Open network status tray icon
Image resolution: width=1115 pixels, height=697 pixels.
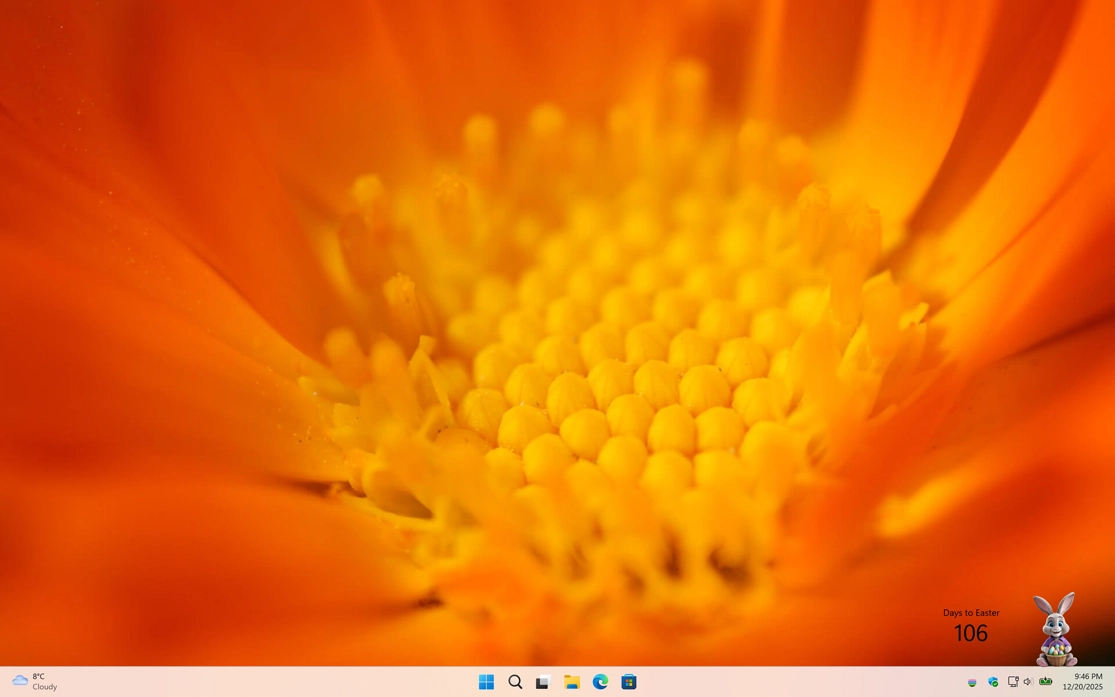(1012, 682)
